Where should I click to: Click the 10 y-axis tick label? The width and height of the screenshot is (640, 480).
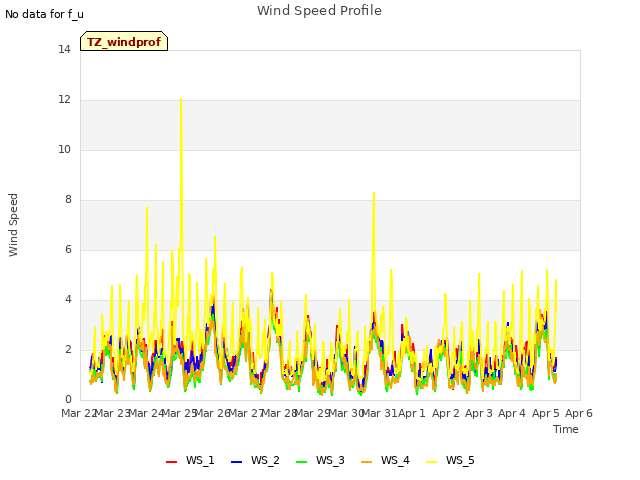64,150
